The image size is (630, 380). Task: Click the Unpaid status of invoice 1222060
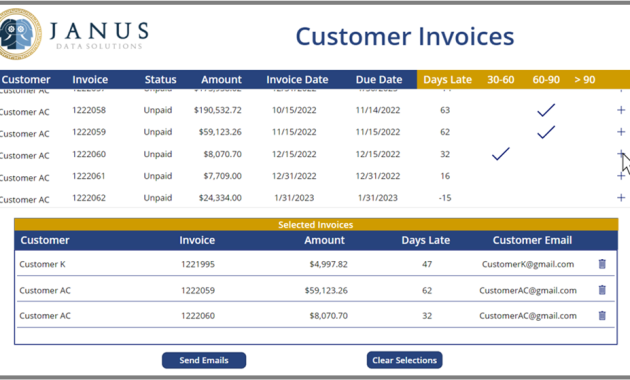click(158, 154)
